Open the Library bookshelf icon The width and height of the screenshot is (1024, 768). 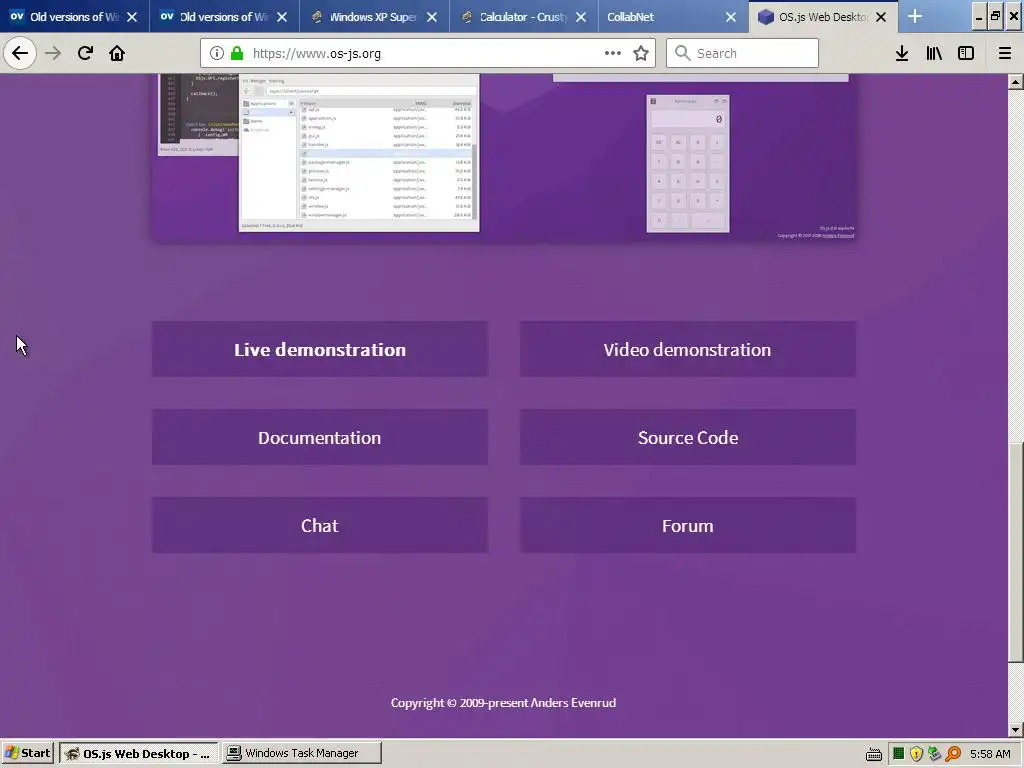[x=934, y=53]
